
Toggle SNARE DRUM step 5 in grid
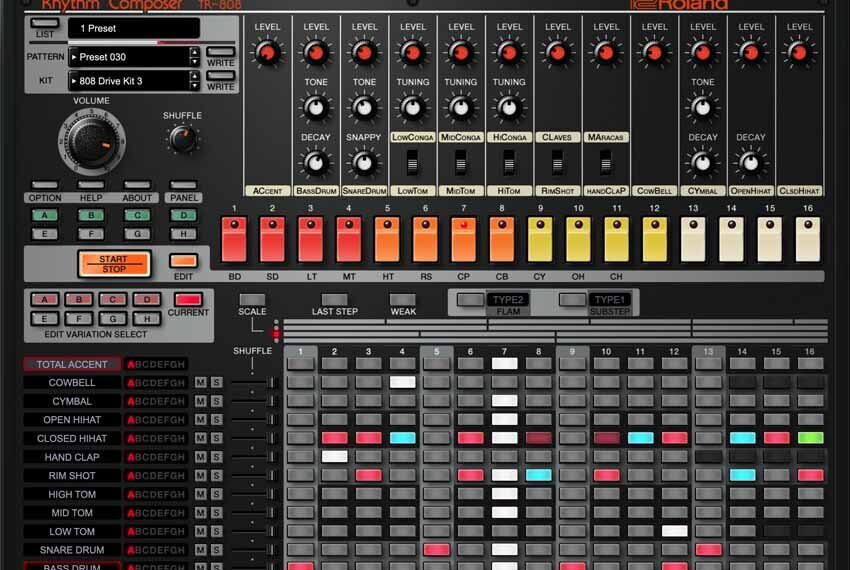(436, 550)
